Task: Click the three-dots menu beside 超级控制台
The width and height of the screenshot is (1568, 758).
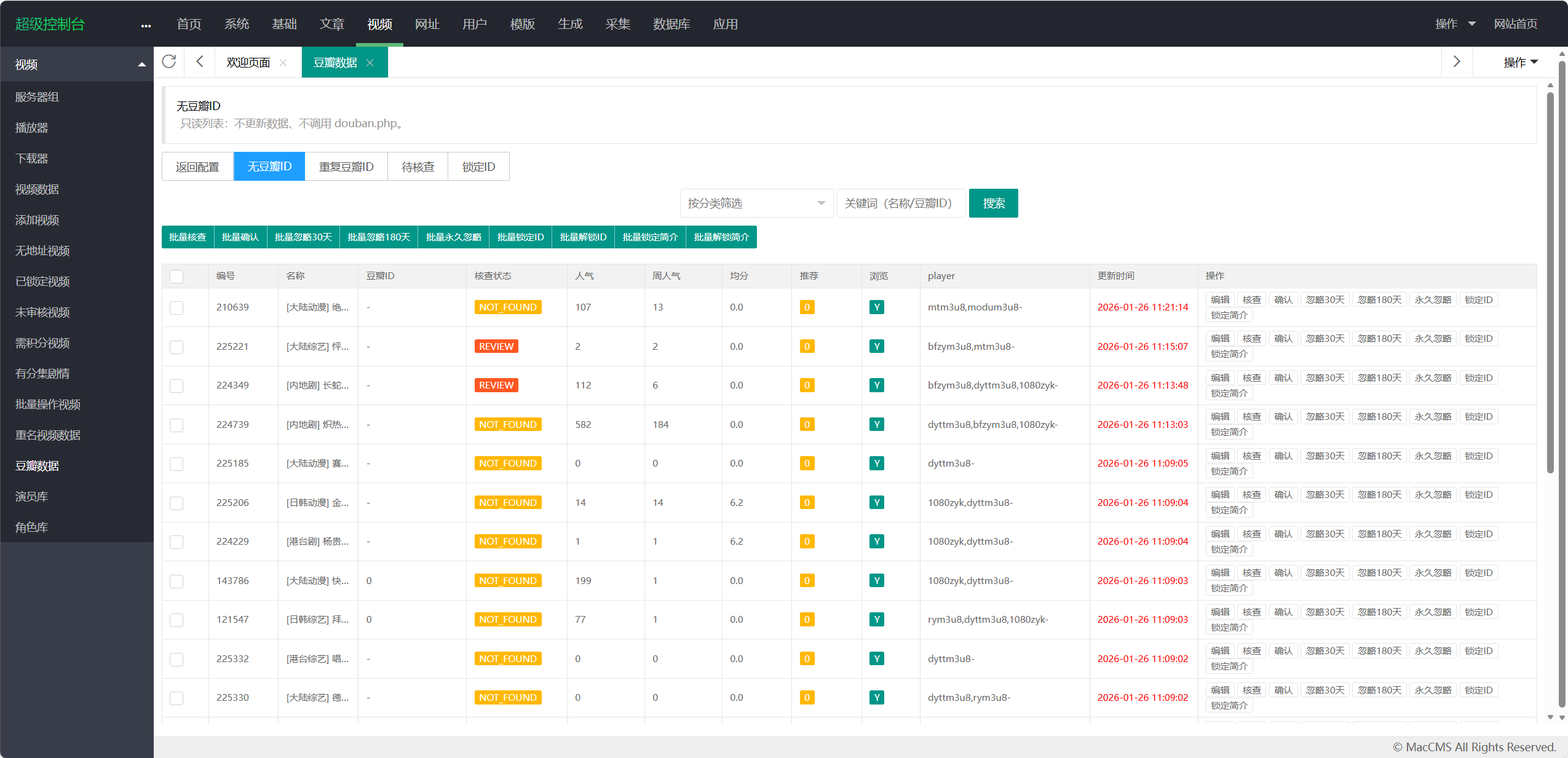Action: [146, 25]
